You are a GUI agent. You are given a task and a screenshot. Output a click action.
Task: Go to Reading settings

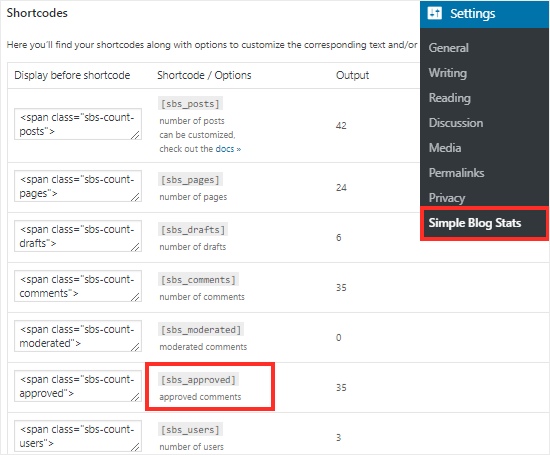pyautogui.click(x=449, y=98)
